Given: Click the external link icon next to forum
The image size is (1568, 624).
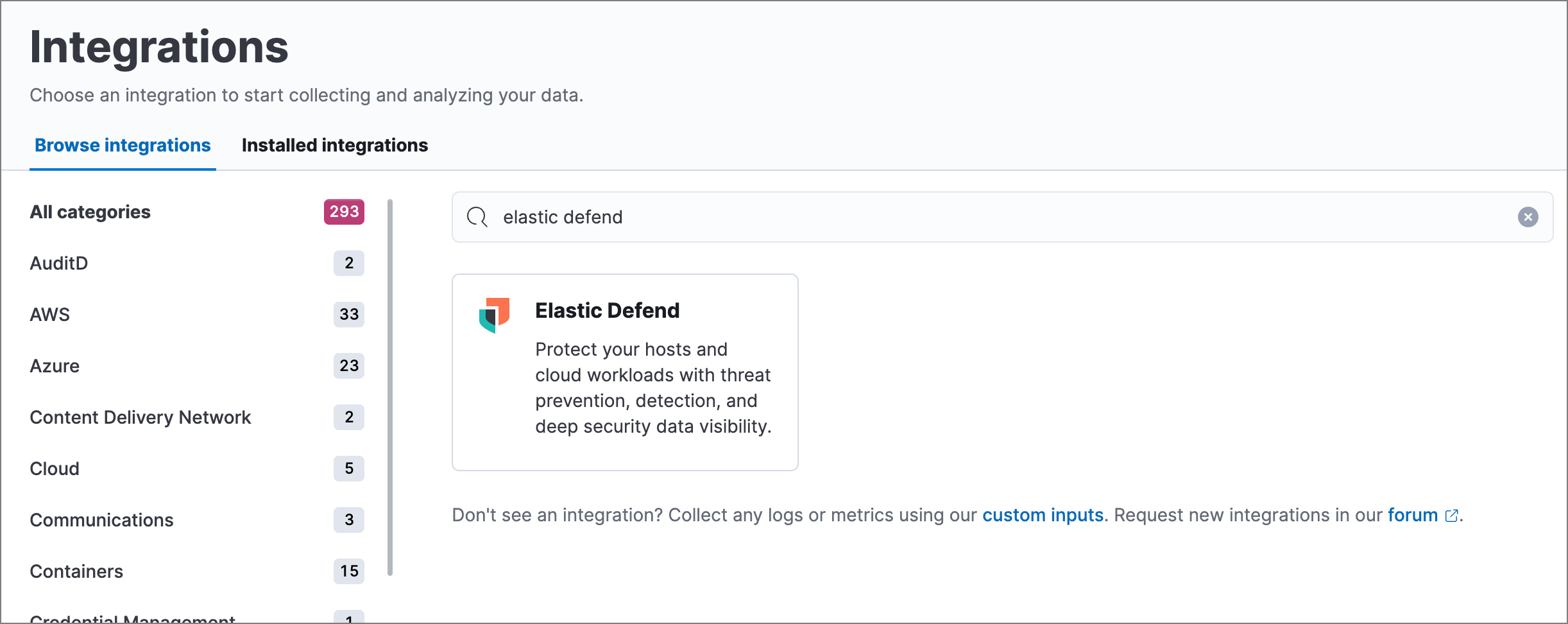Looking at the screenshot, I should [1451, 515].
